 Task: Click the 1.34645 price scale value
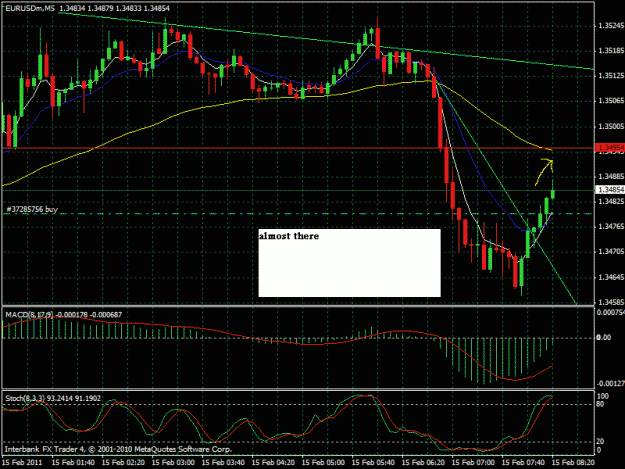pyautogui.click(x=611, y=277)
